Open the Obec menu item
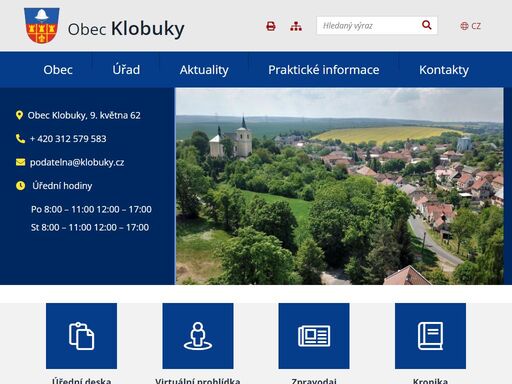This screenshot has height=384, width=512. [58, 70]
